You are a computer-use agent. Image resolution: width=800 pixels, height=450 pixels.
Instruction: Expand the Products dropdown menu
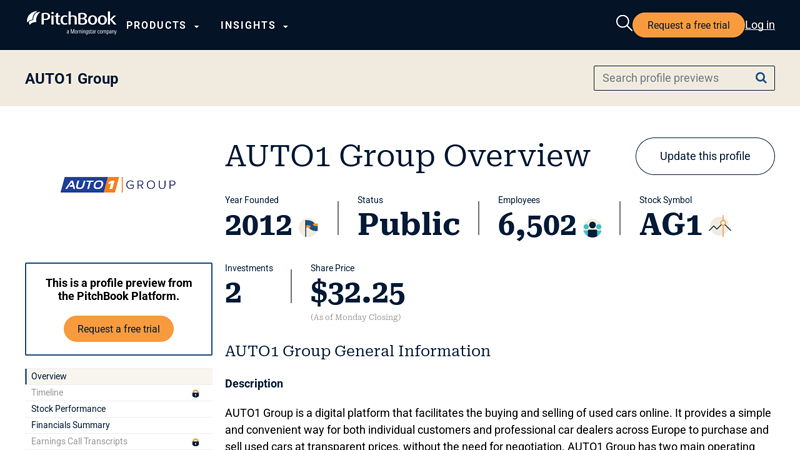point(162,26)
